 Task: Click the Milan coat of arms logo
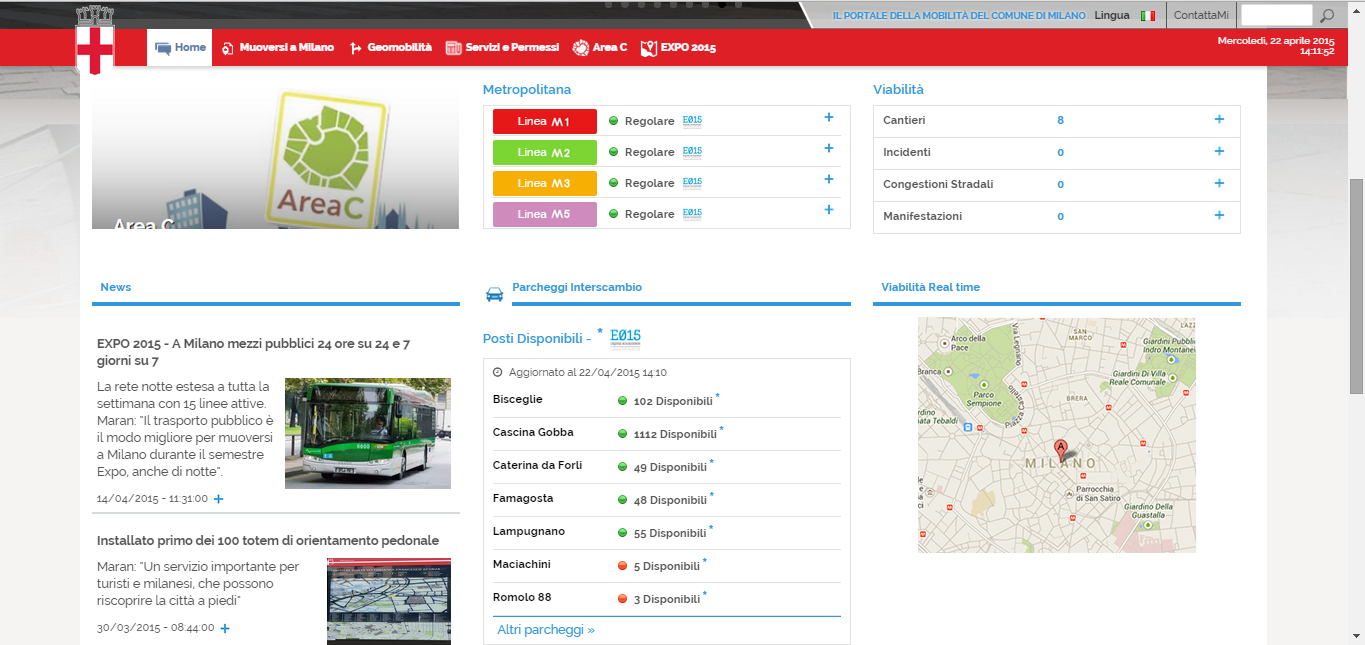tap(95, 40)
